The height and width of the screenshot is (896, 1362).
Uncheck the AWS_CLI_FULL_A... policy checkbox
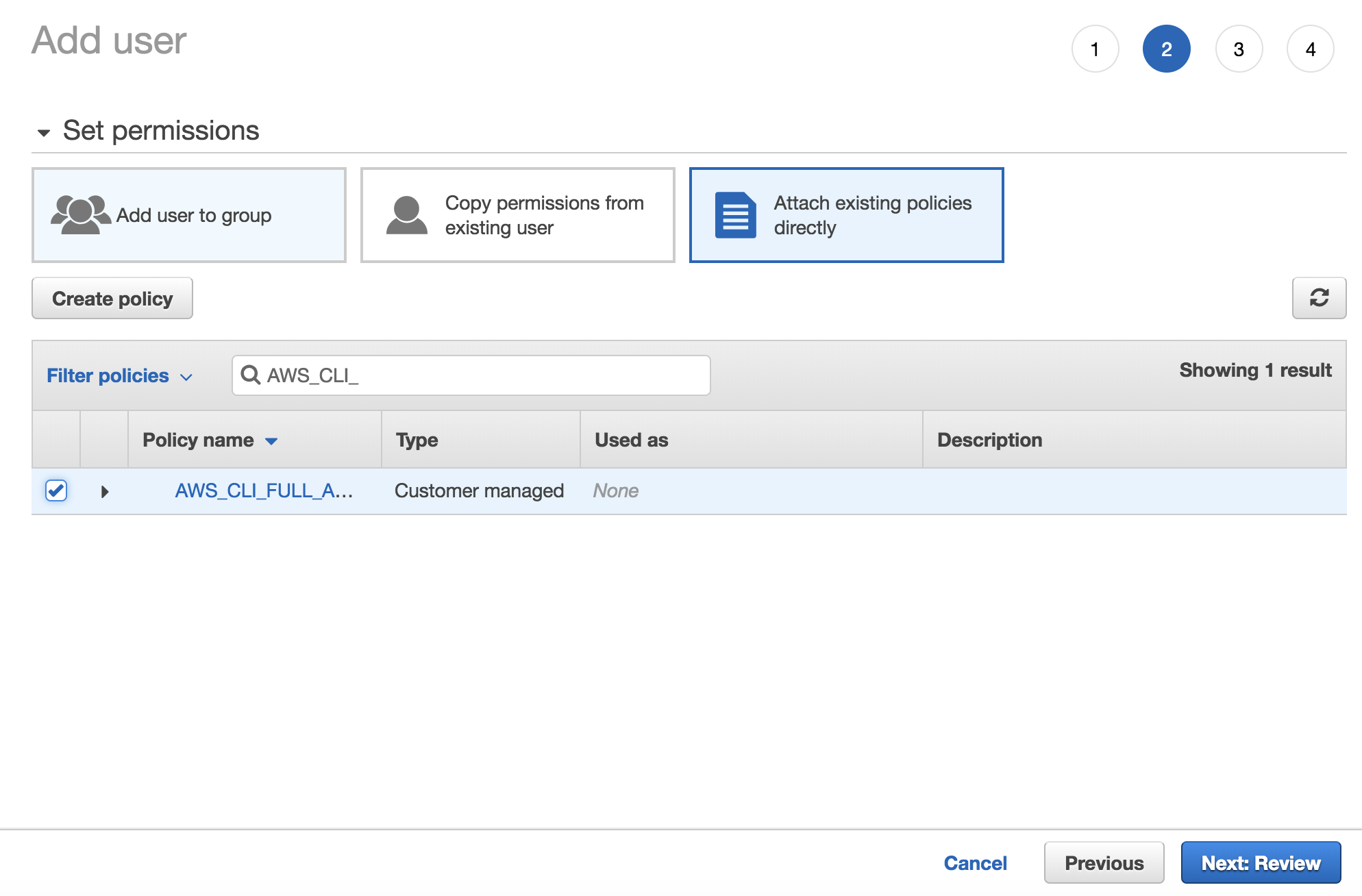(56, 490)
